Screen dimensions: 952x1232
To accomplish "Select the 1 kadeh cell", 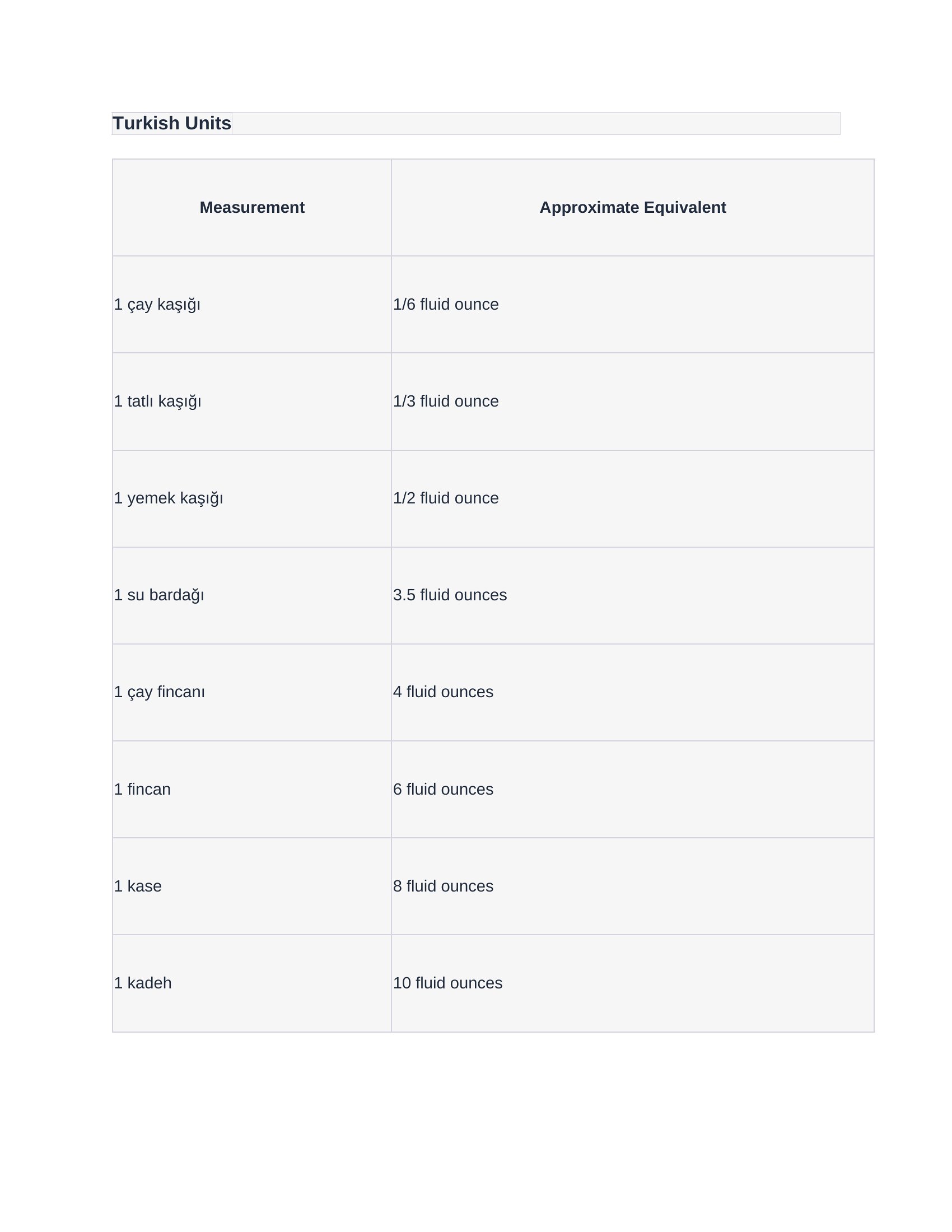I will pyautogui.click(x=252, y=983).
